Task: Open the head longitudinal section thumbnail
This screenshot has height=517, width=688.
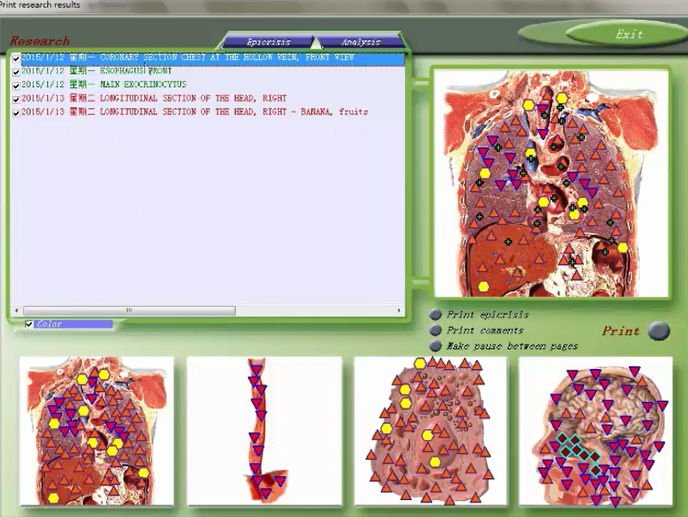Action: tap(595, 431)
